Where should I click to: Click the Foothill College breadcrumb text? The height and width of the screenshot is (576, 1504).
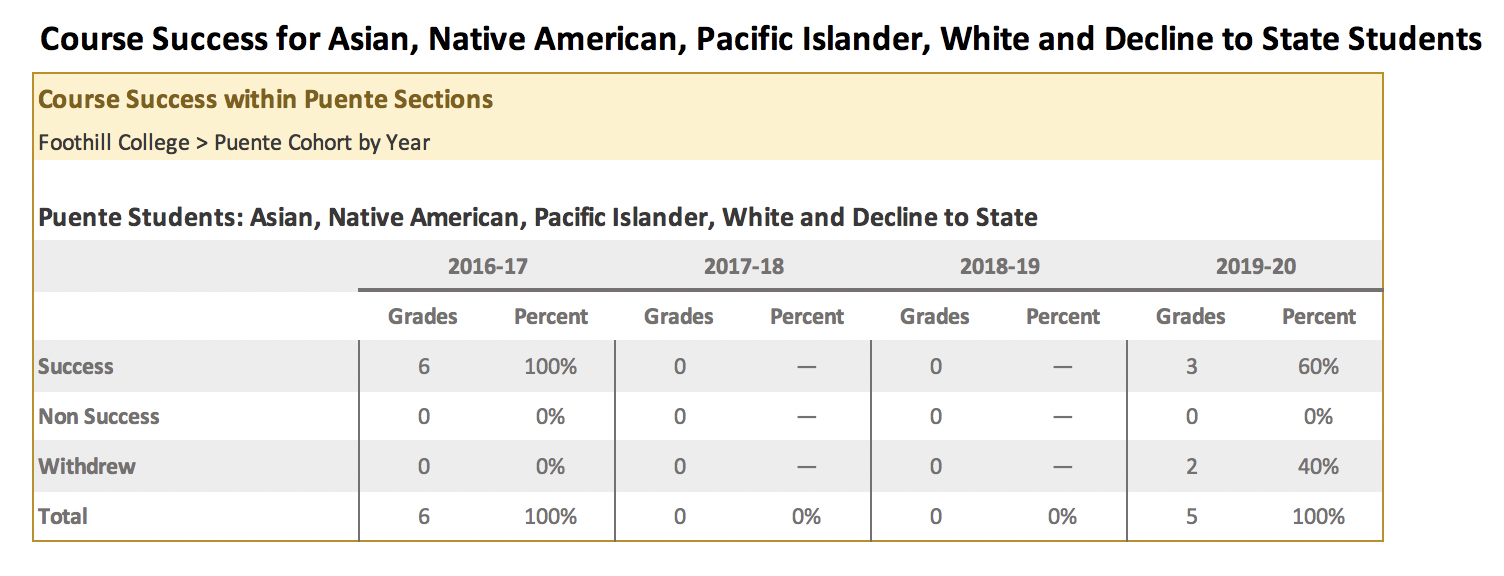tap(113, 142)
